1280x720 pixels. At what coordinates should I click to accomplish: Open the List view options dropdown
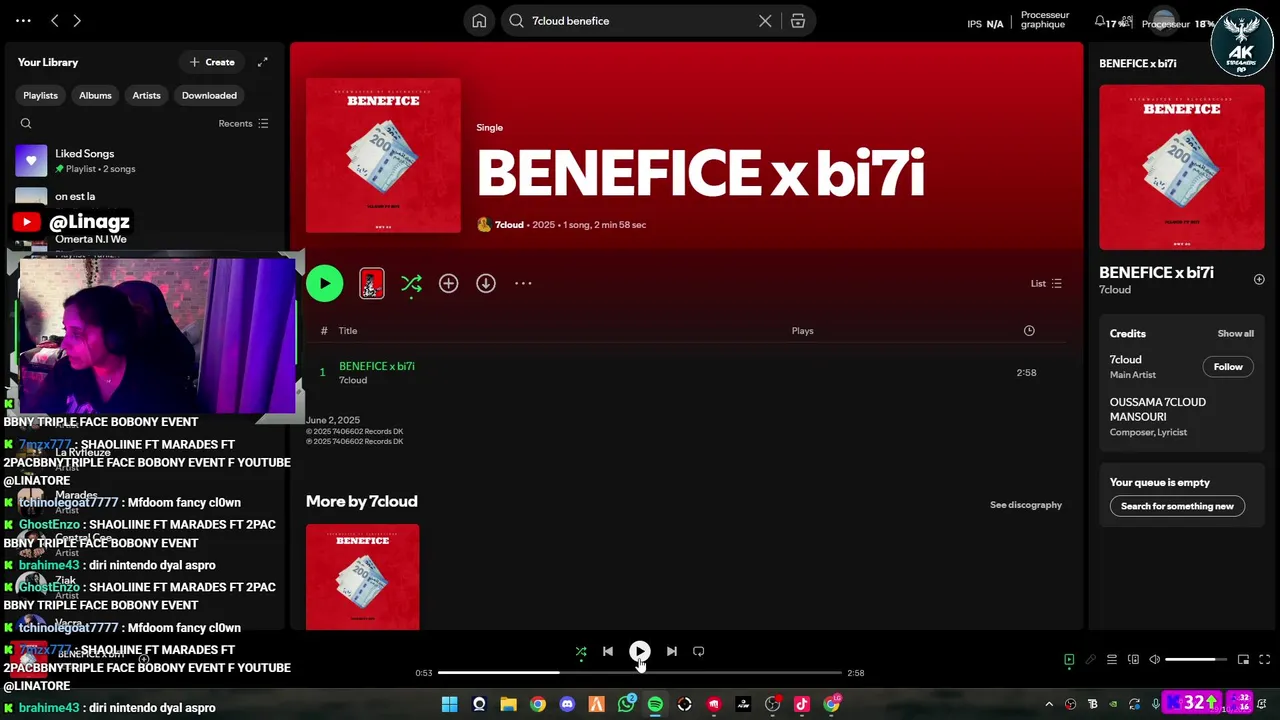1046,284
